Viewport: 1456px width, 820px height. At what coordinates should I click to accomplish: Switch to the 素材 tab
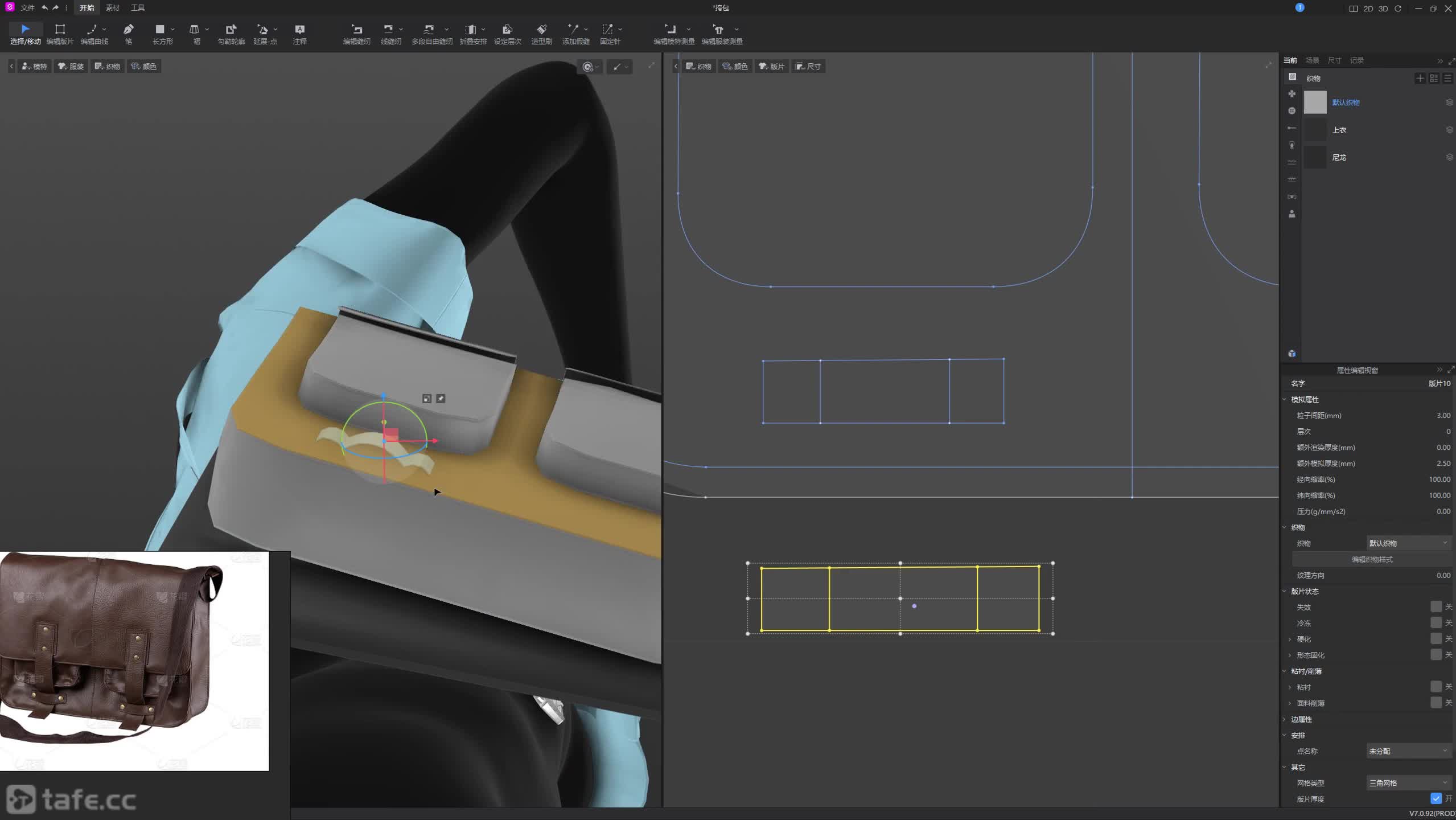[112, 7]
